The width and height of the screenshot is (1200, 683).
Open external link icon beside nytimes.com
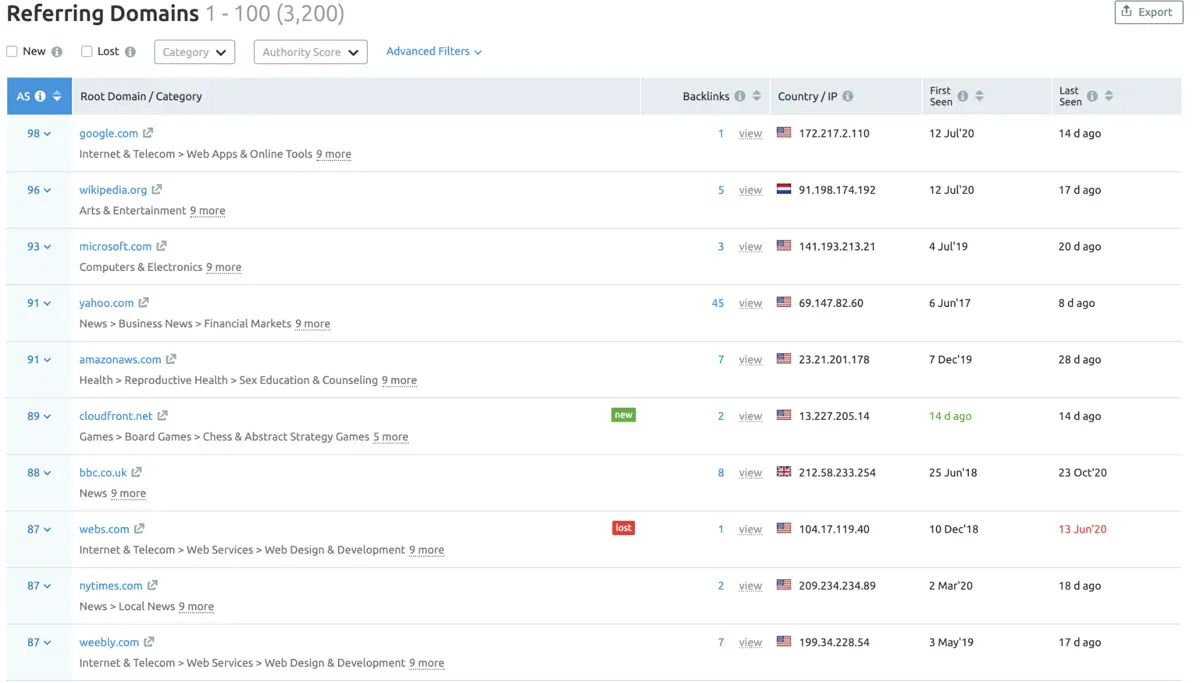(152, 585)
